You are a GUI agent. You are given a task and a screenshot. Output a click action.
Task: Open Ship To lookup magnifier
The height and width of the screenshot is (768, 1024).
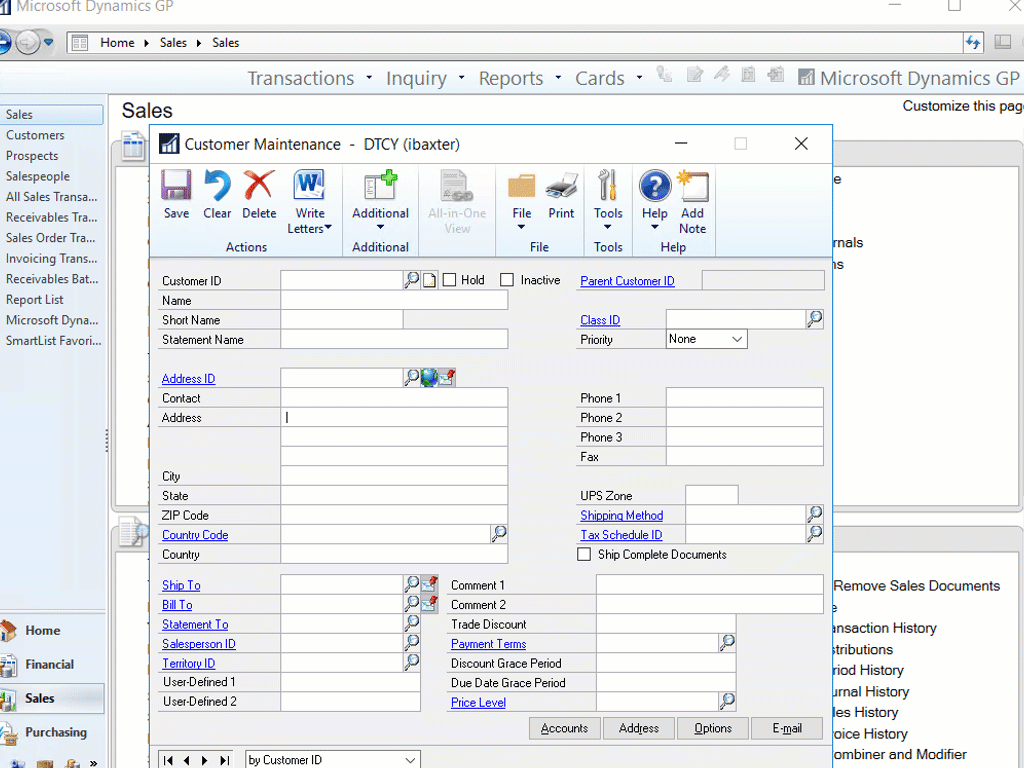[x=412, y=583]
